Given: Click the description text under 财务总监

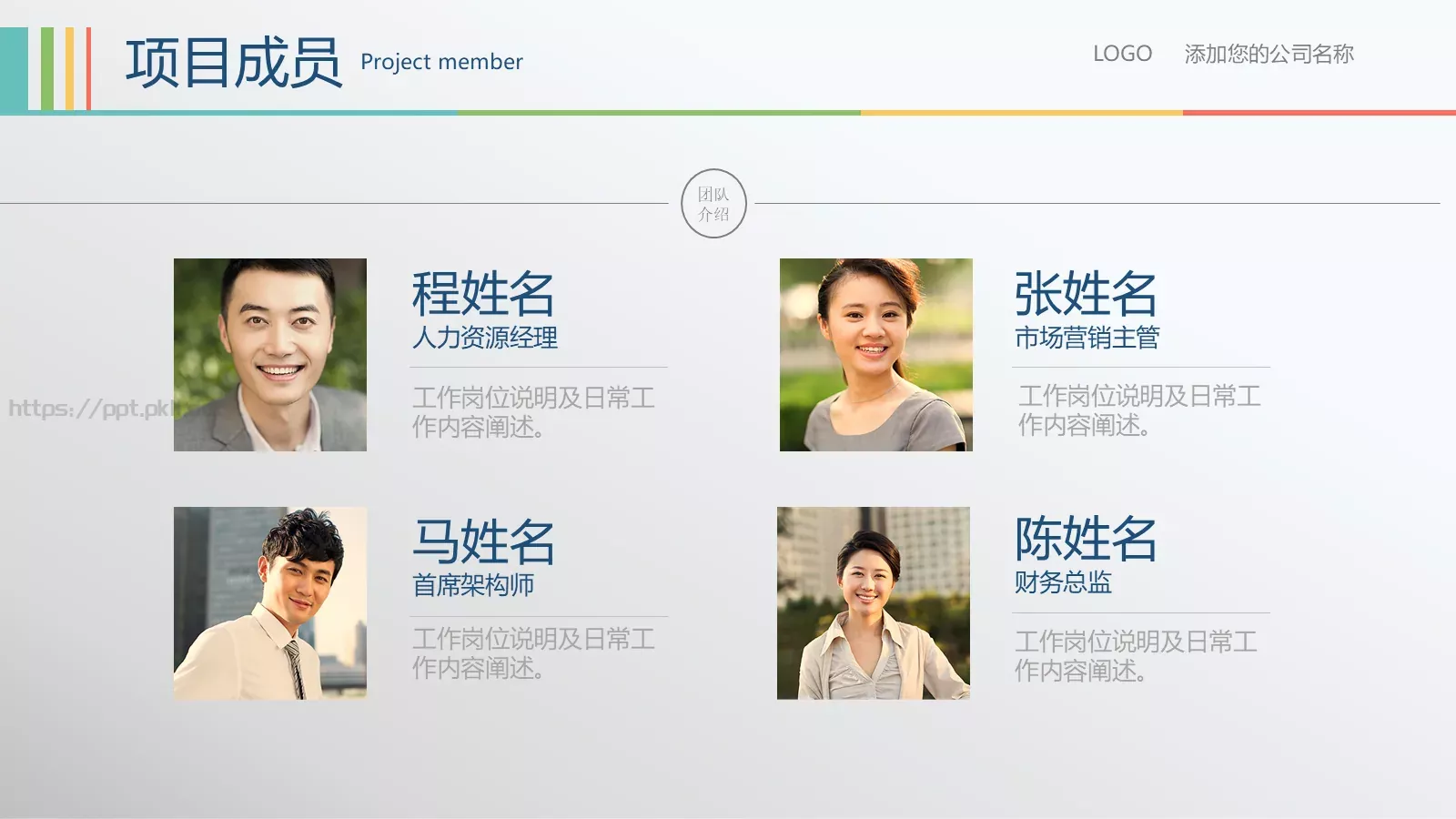Looking at the screenshot, I should point(1136,656).
